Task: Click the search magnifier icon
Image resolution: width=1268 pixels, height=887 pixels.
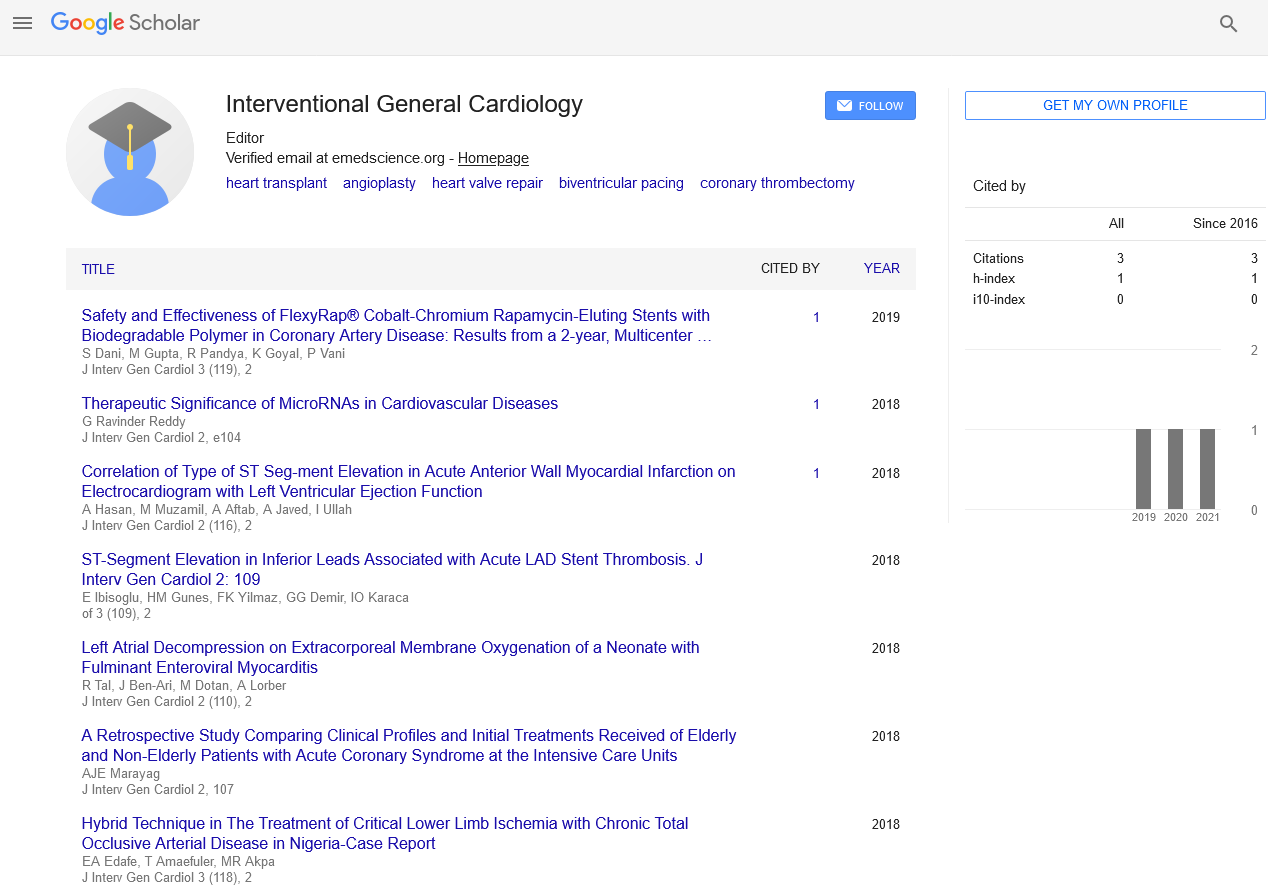Action: (1228, 24)
